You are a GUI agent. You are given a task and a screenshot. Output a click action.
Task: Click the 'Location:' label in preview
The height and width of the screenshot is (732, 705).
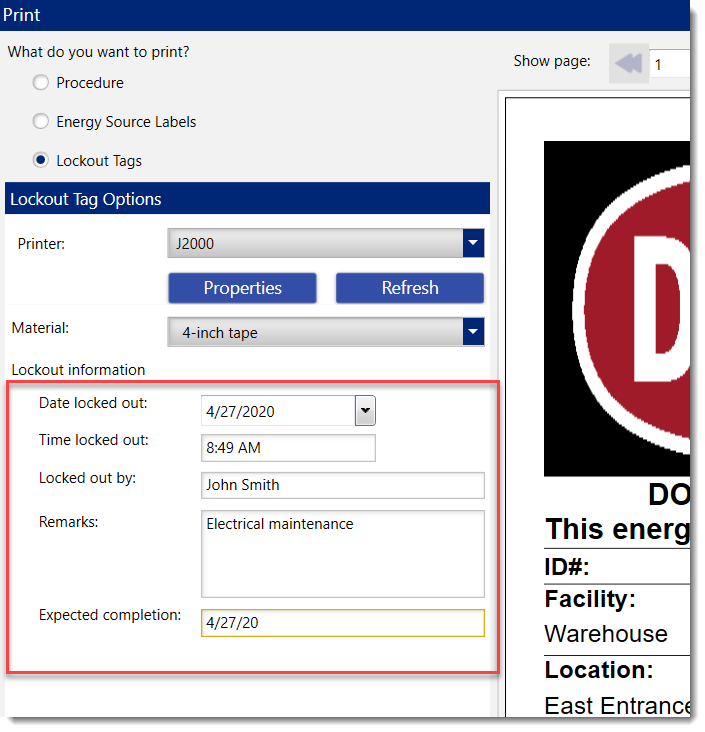coord(599,670)
